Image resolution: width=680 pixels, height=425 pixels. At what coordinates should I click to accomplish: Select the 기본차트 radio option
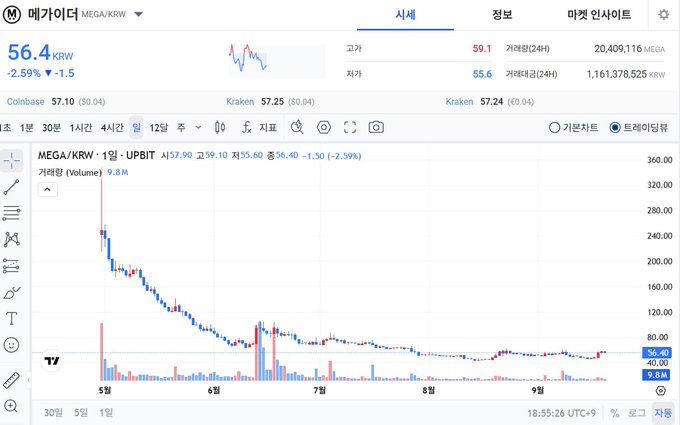point(573,128)
